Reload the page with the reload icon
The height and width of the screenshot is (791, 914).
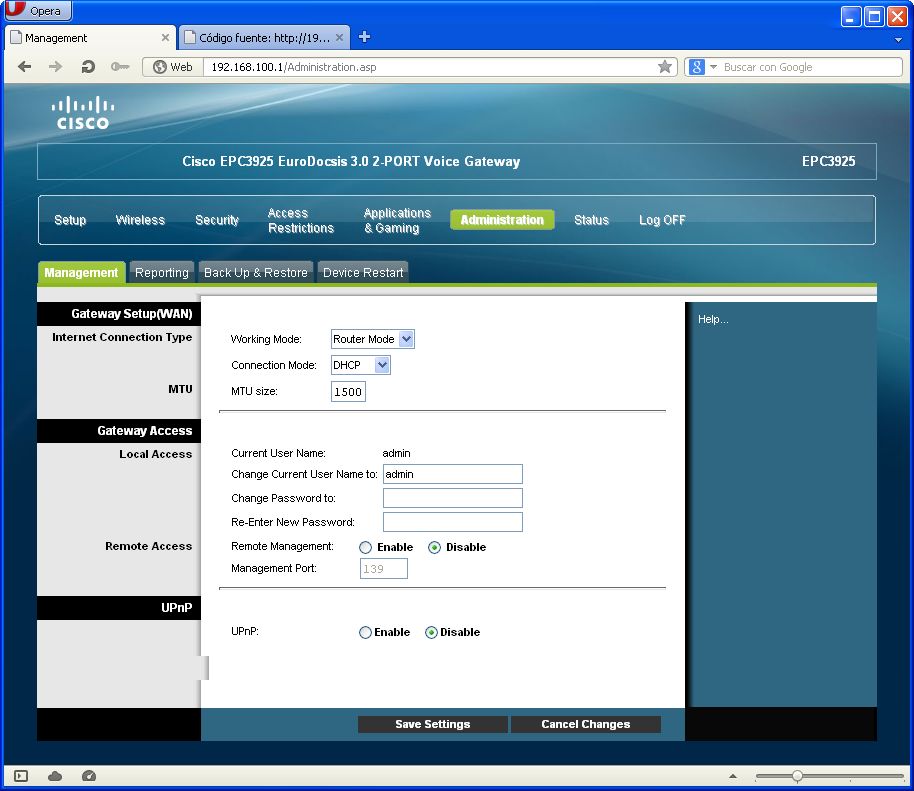point(88,67)
